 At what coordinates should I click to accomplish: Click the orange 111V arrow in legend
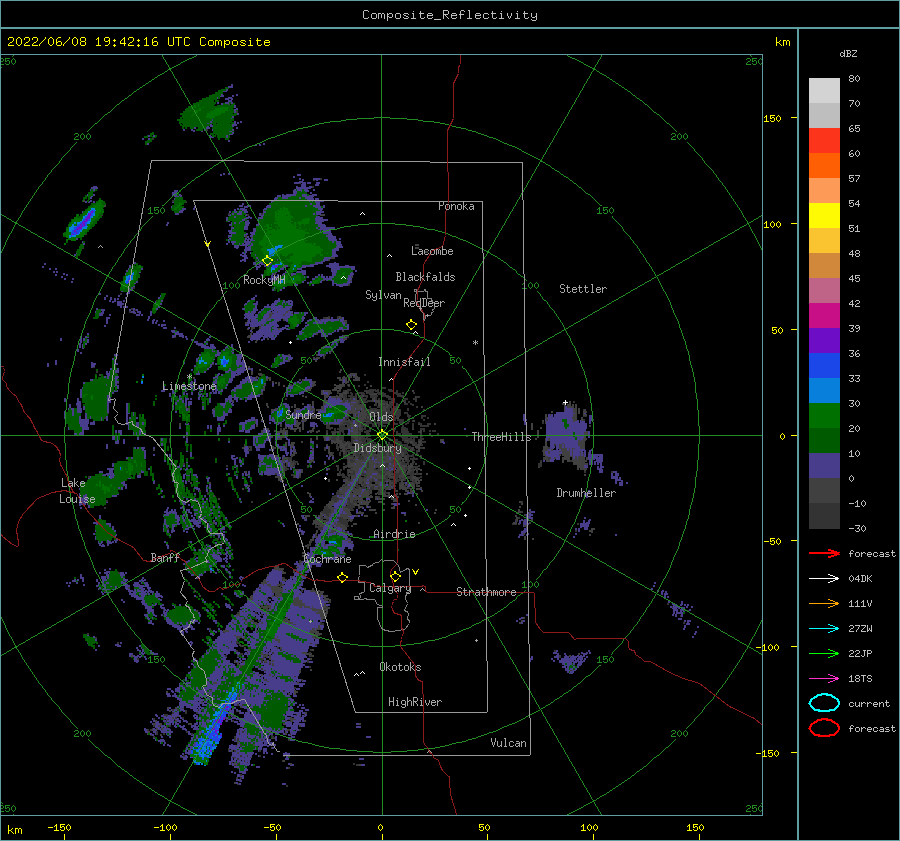tap(824, 603)
